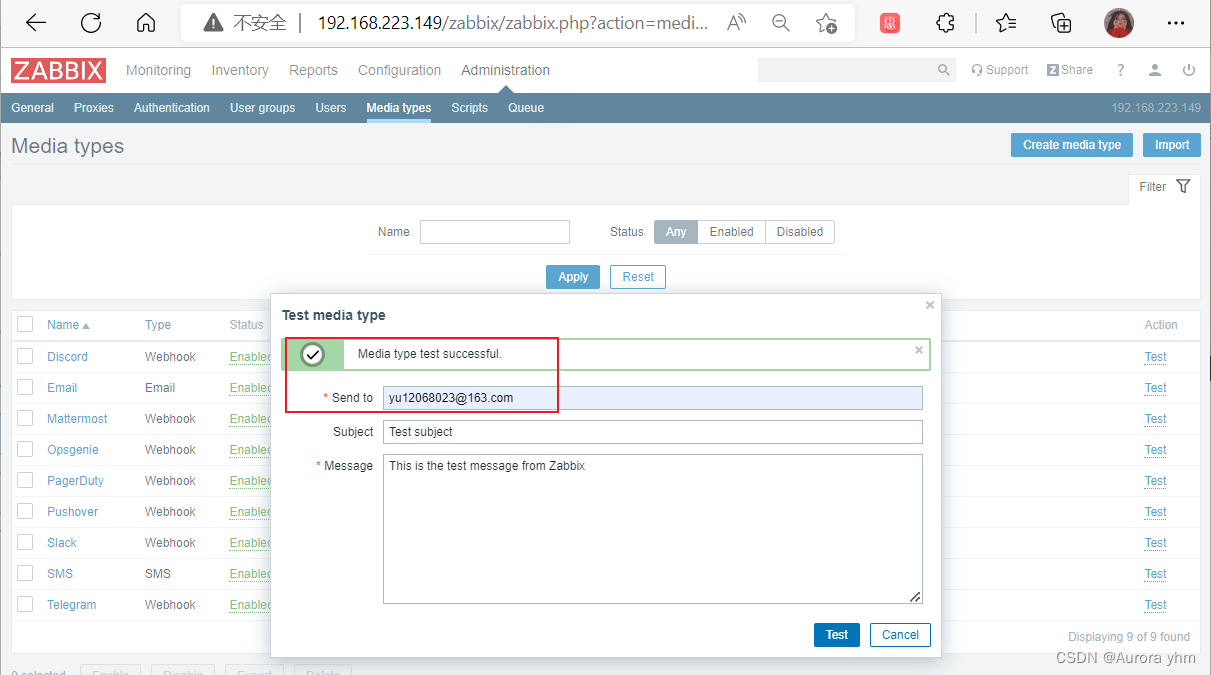Switch to the Proxies submenu
This screenshot has width=1211, height=675.
click(x=94, y=108)
